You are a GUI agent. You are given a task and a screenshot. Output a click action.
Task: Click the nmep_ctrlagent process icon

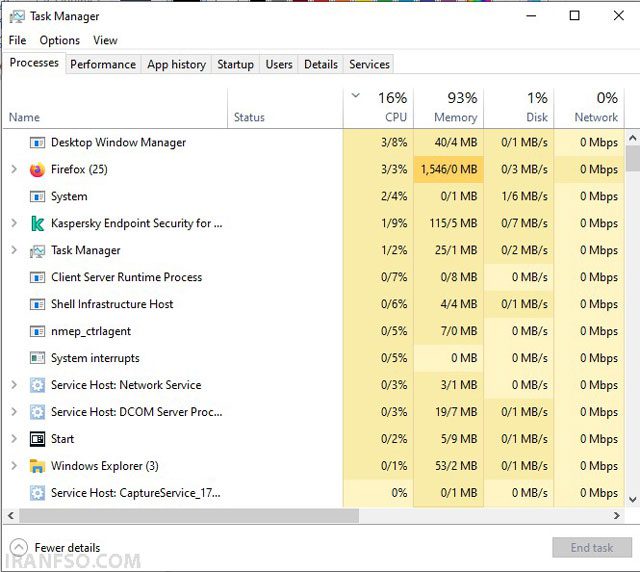(37, 331)
